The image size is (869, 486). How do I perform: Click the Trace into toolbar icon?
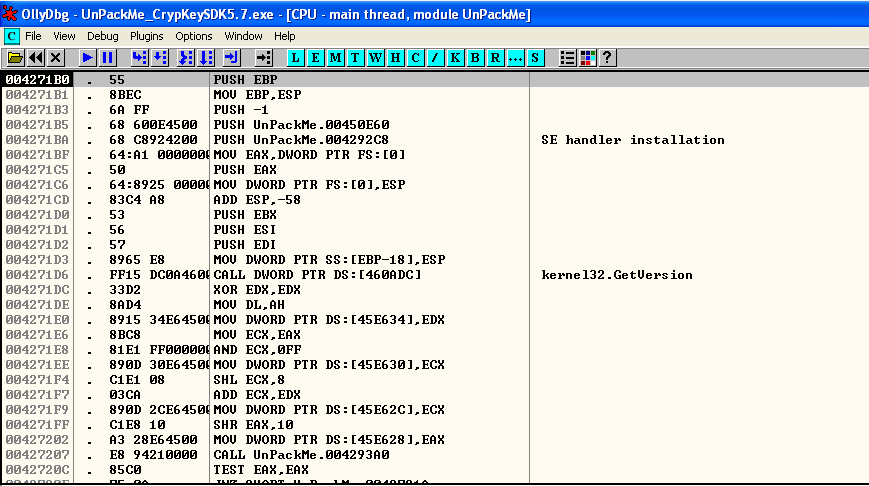[x=185, y=58]
